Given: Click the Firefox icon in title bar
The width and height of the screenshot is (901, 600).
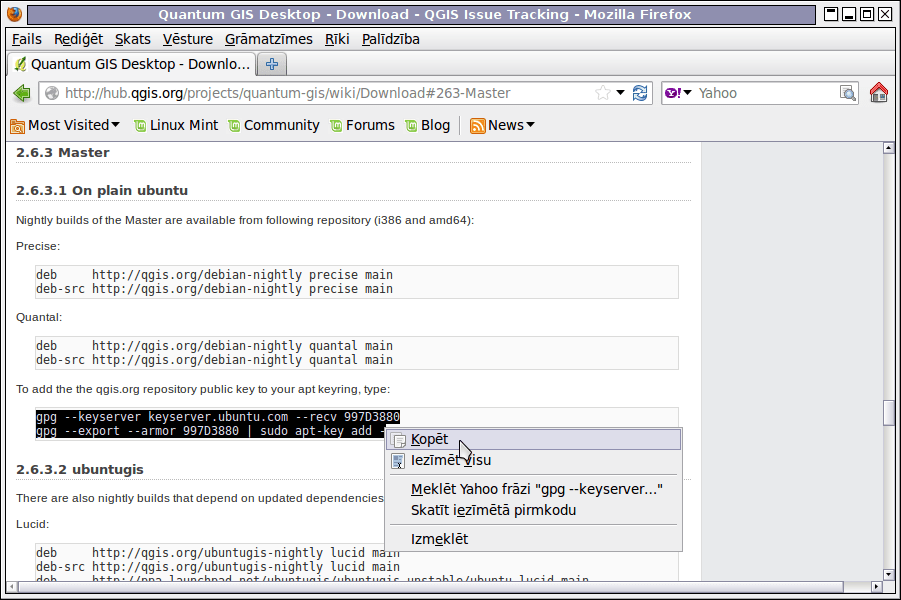Looking at the screenshot, I should coord(14,14).
